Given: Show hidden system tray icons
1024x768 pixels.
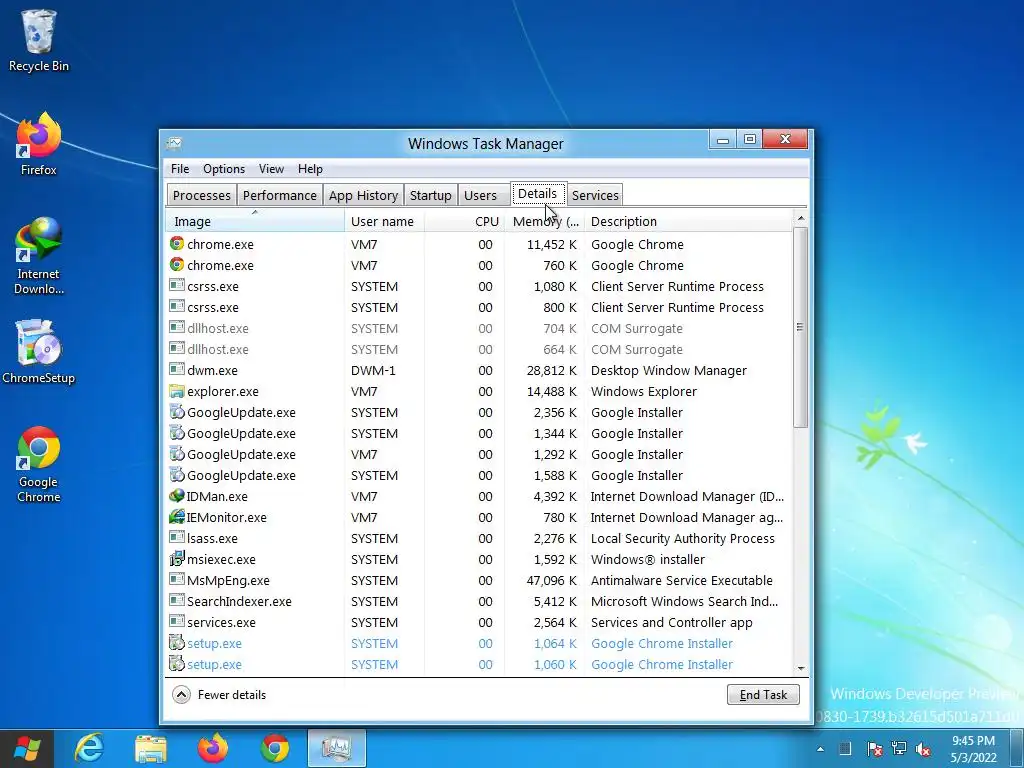Looking at the screenshot, I should 820,749.
